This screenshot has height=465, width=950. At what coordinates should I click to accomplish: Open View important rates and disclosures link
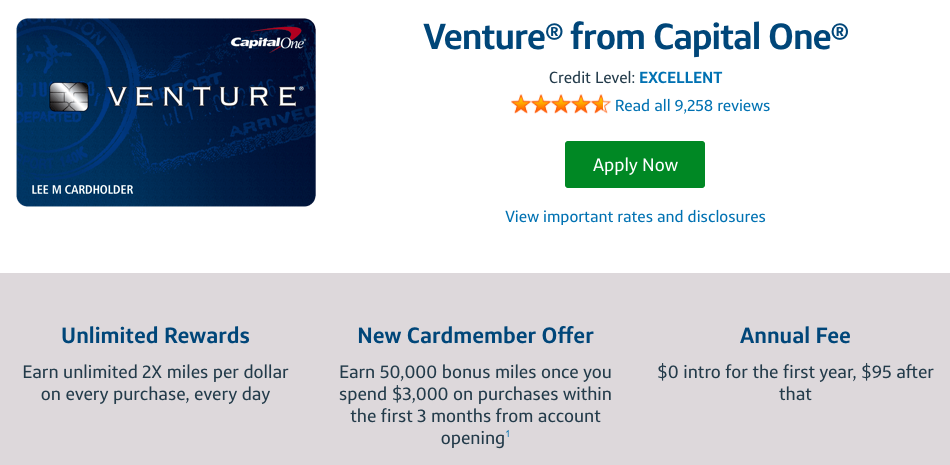coord(635,216)
